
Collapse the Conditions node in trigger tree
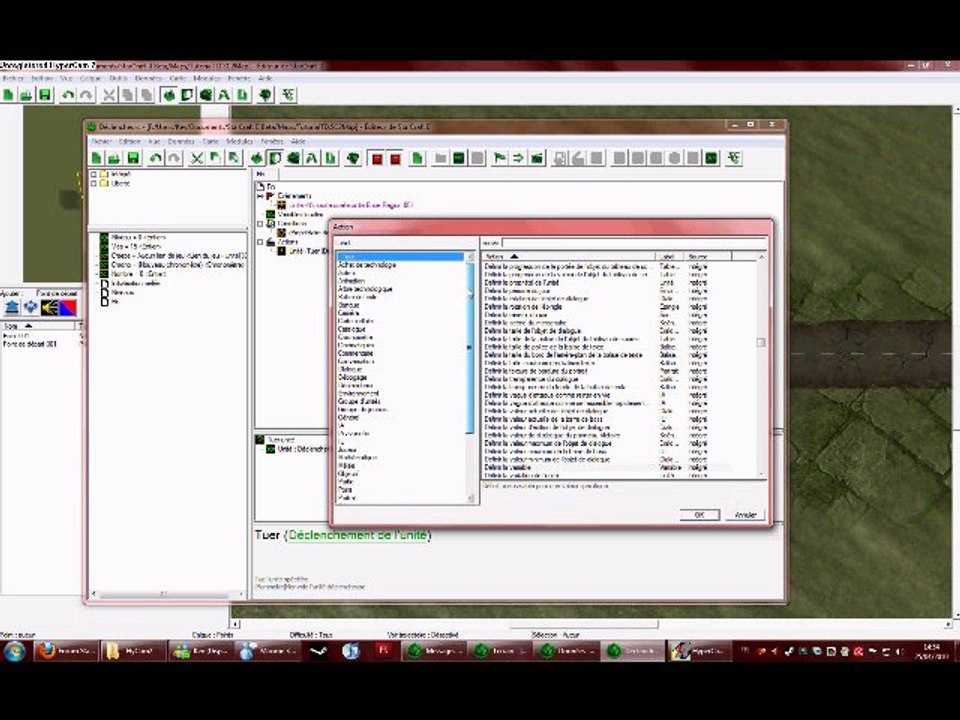[260, 223]
